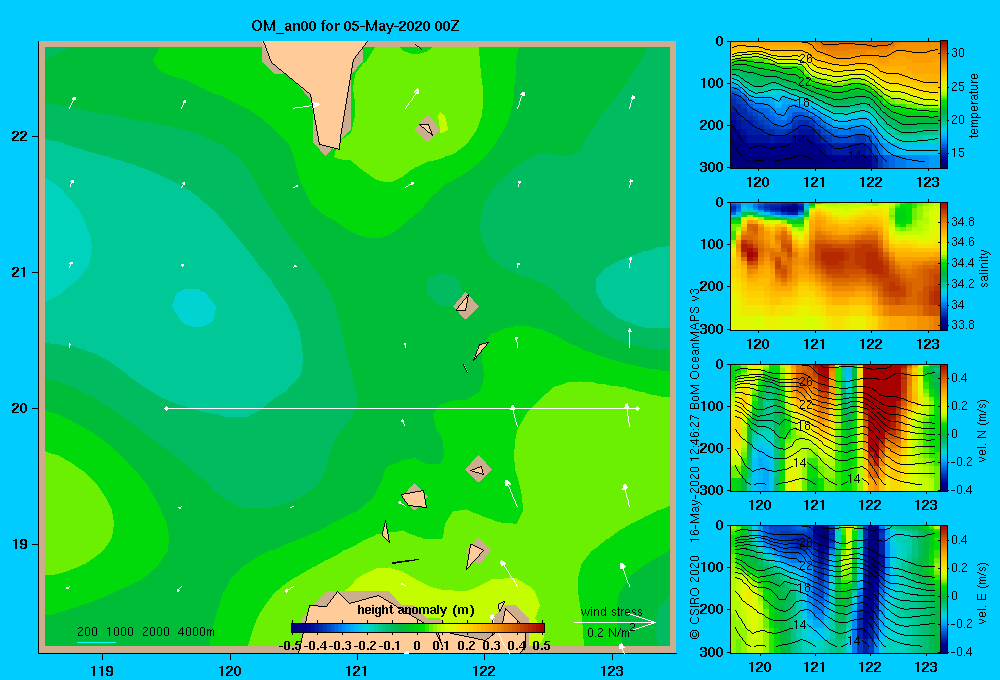Click contour label "26" in the temperature section
The height and width of the screenshot is (680, 1000).
[x=805, y=59]
